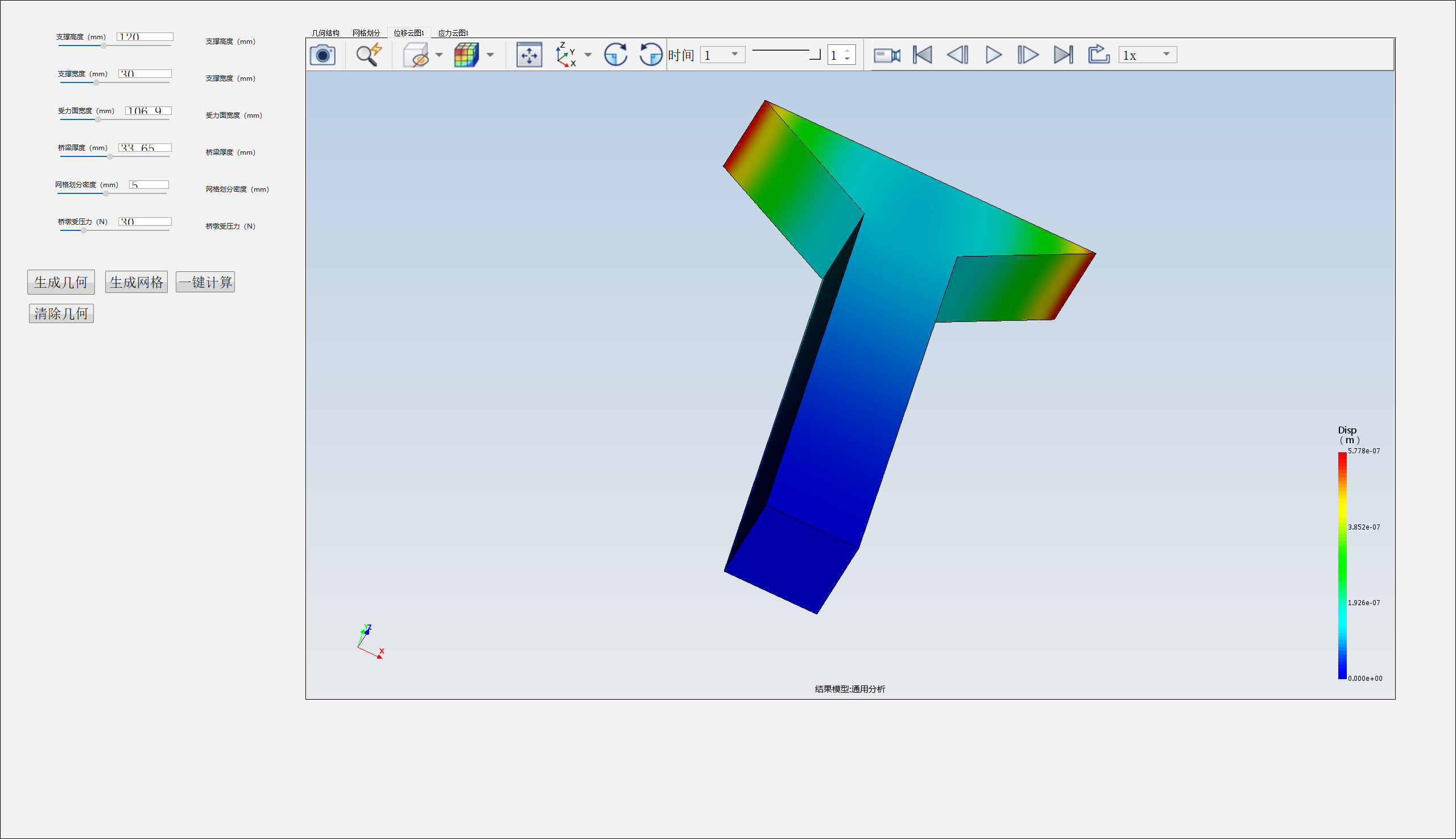Click the 生成网格 button
The image size is (1456, 839).
point(136,282)
